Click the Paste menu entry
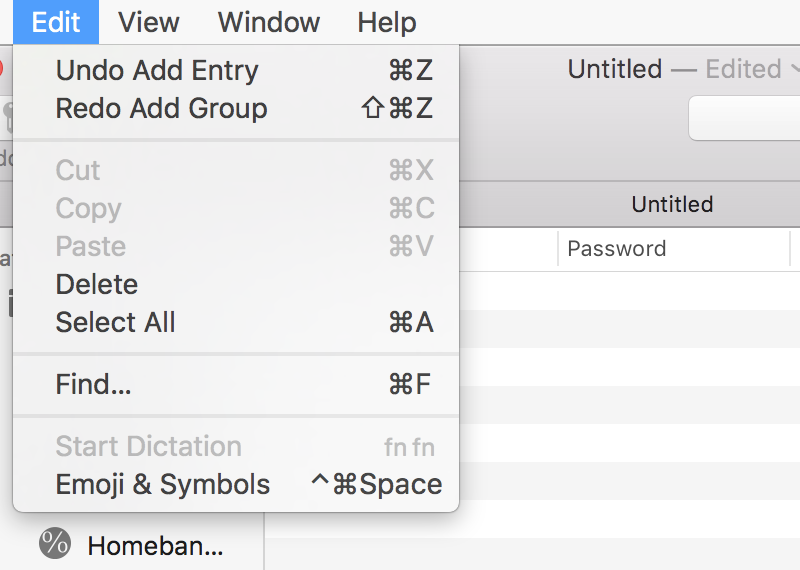 236,246
